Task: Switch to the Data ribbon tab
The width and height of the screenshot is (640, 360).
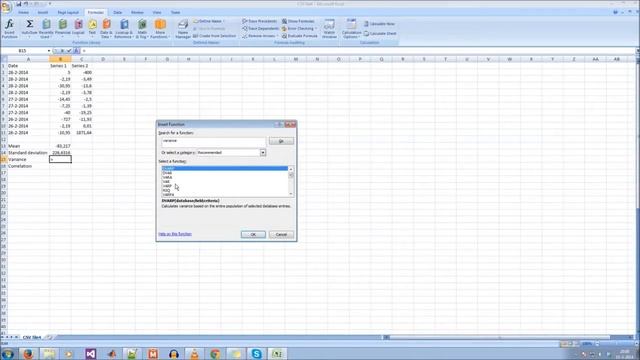Action: pos(118,13)
